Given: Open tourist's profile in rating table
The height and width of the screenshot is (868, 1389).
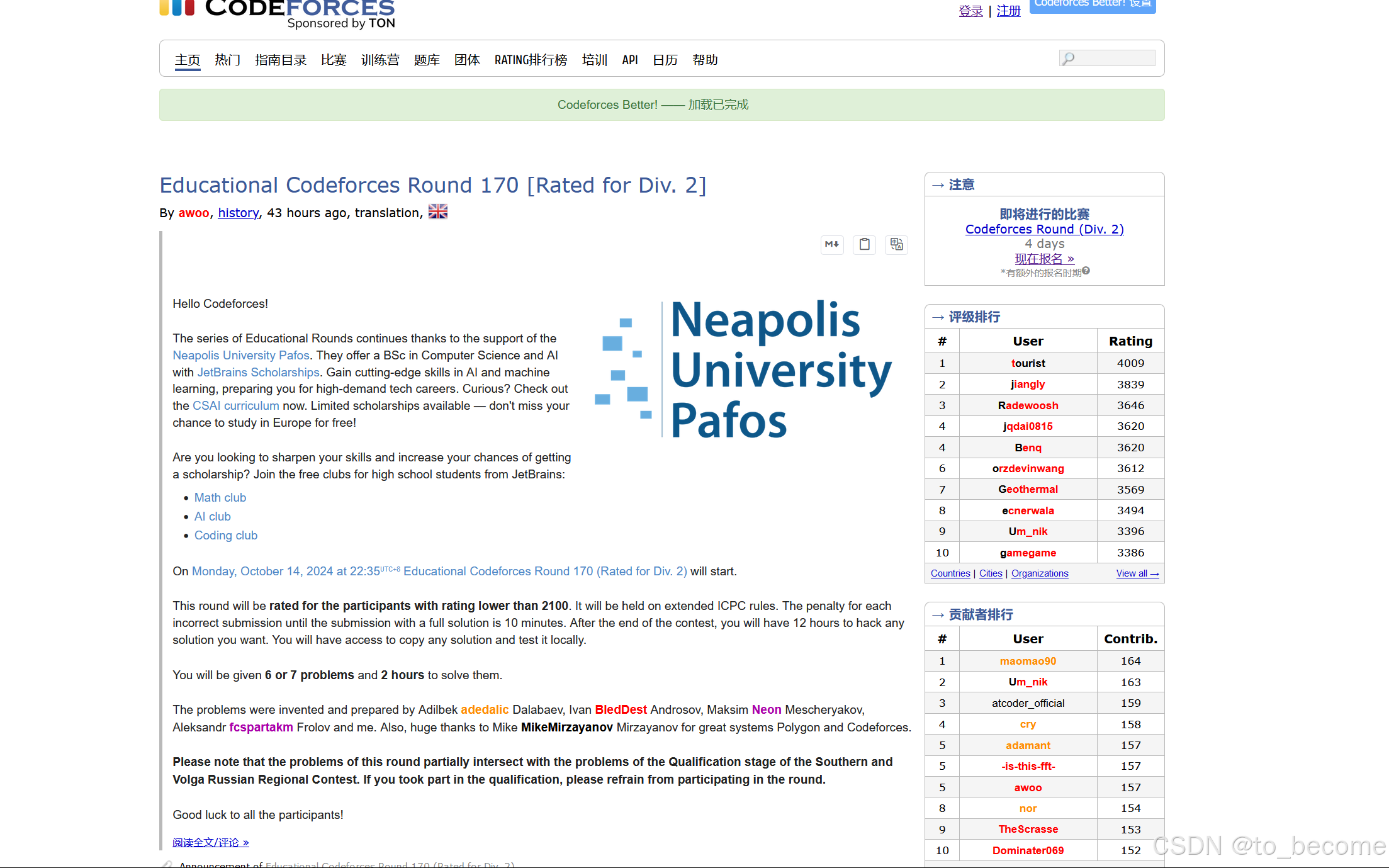Looking at the screenshot, I should 1028,363.
